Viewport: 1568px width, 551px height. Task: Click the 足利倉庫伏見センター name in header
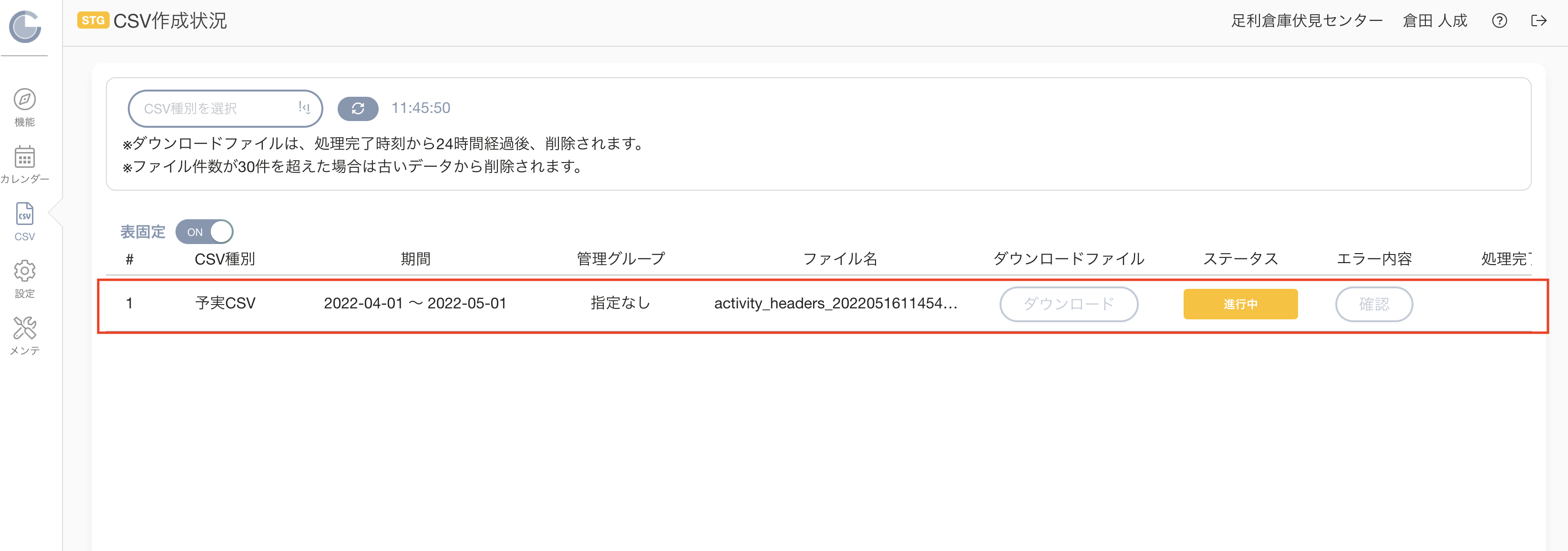pyautogui.click(x=1307, y=20)
